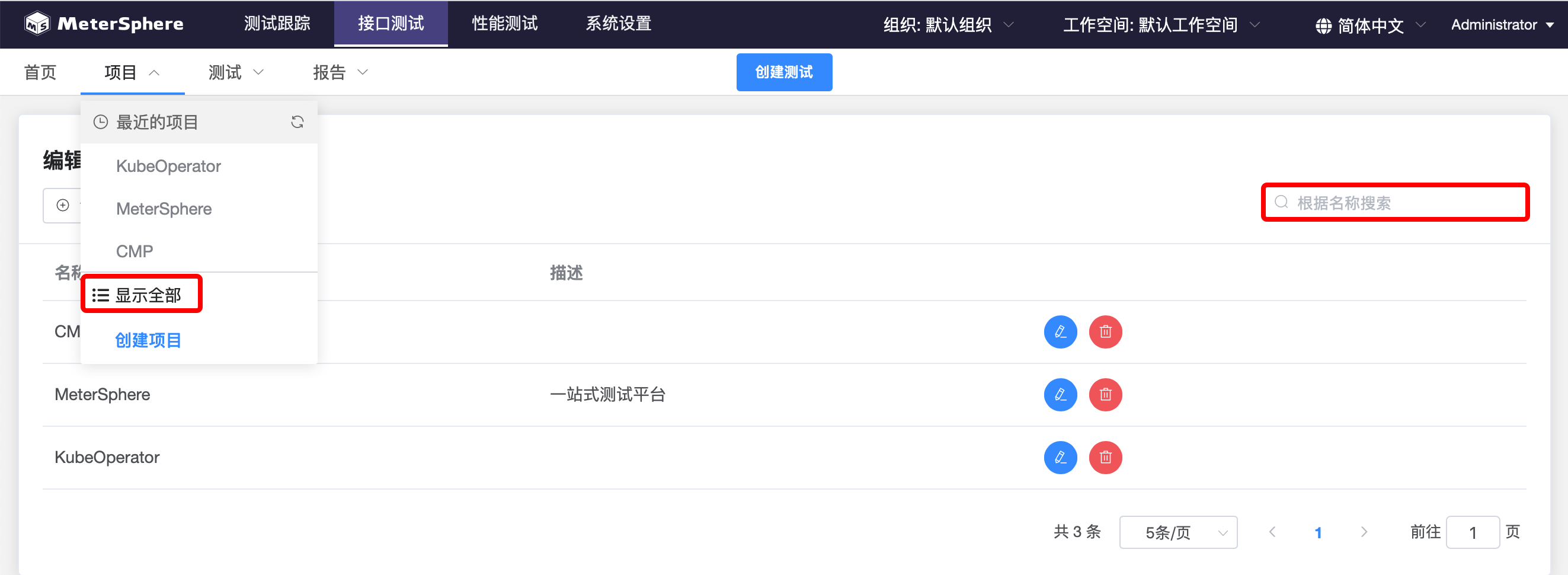The height and width of the screenshot is (575, 1568).
Task: Open the 组织: 默认组织 dropdown
Action: (948, 25)
